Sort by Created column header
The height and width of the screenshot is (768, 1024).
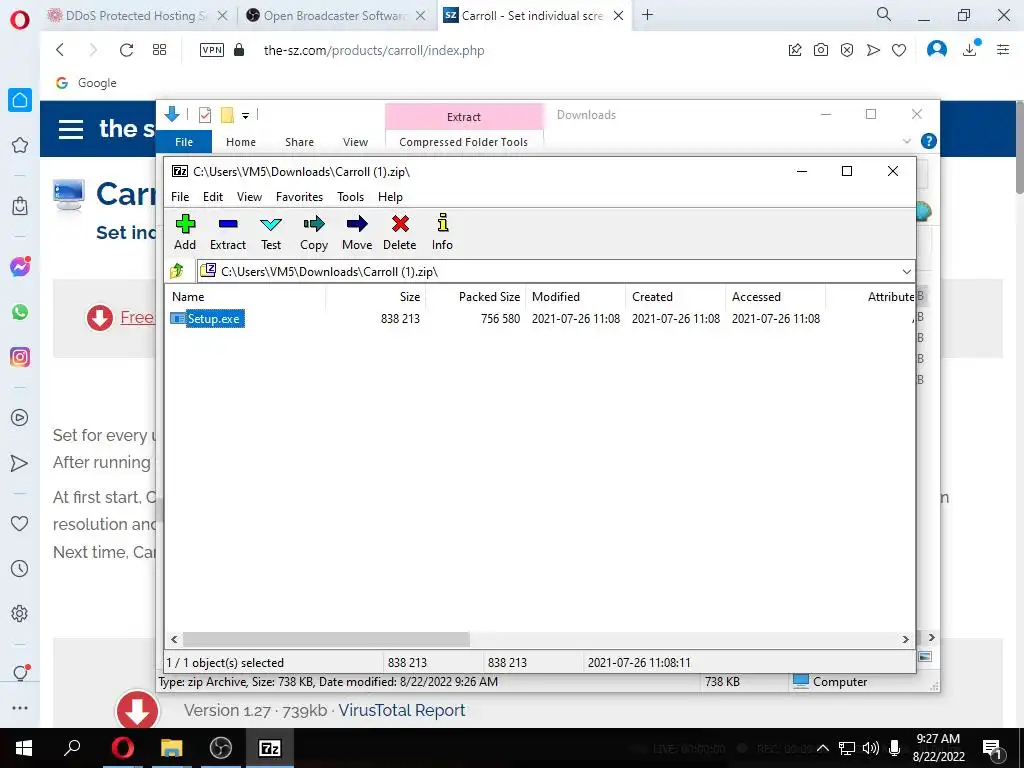[x=675, y=296]
